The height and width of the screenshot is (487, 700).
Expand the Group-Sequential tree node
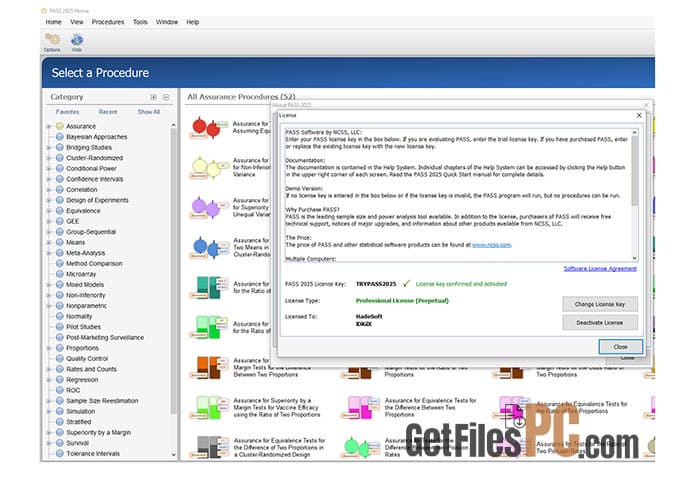pyautogui.click(x=49, y=232)
